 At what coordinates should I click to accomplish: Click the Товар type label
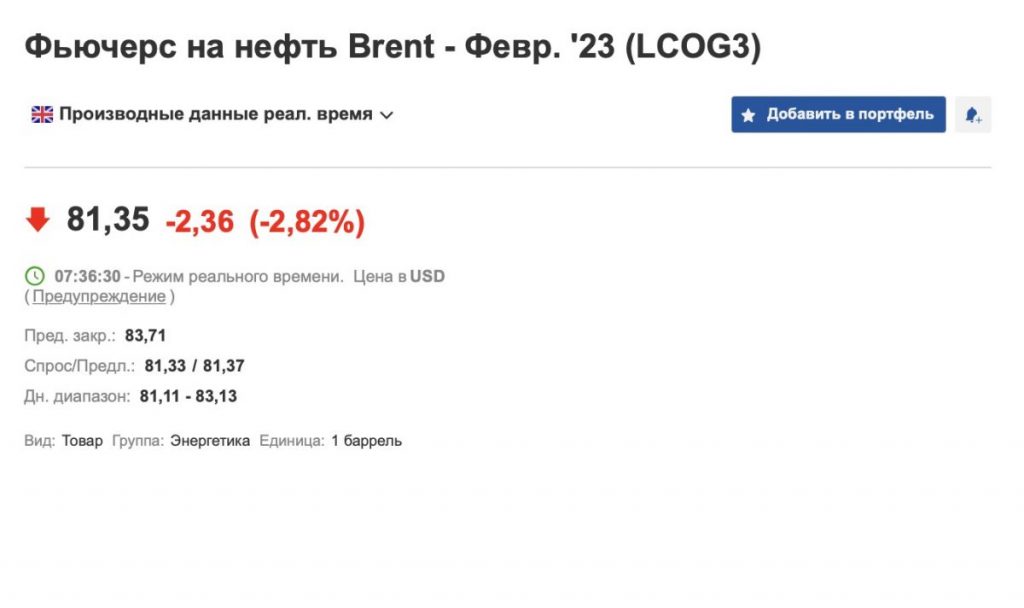click(82, 441)
